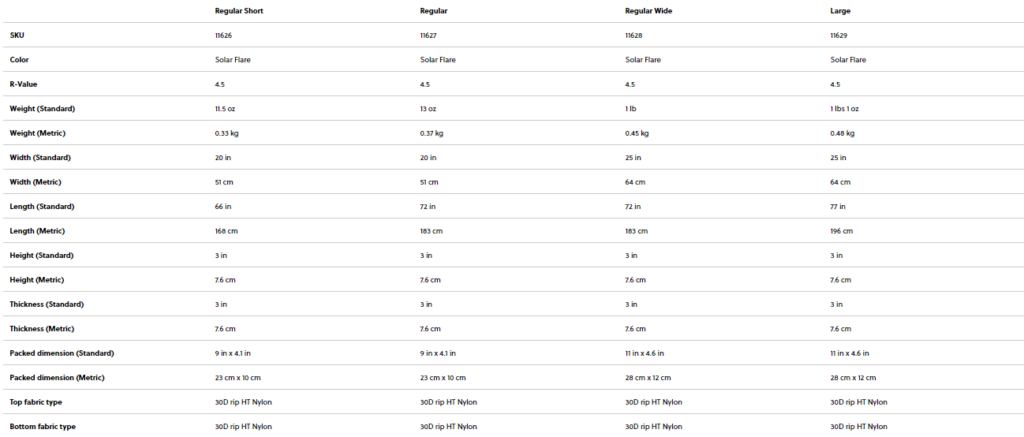This screenshot has height=437, width=1024.
Task: Click the 11 in x 4.6 in value under Large
Action: click(x=850, y=353)
